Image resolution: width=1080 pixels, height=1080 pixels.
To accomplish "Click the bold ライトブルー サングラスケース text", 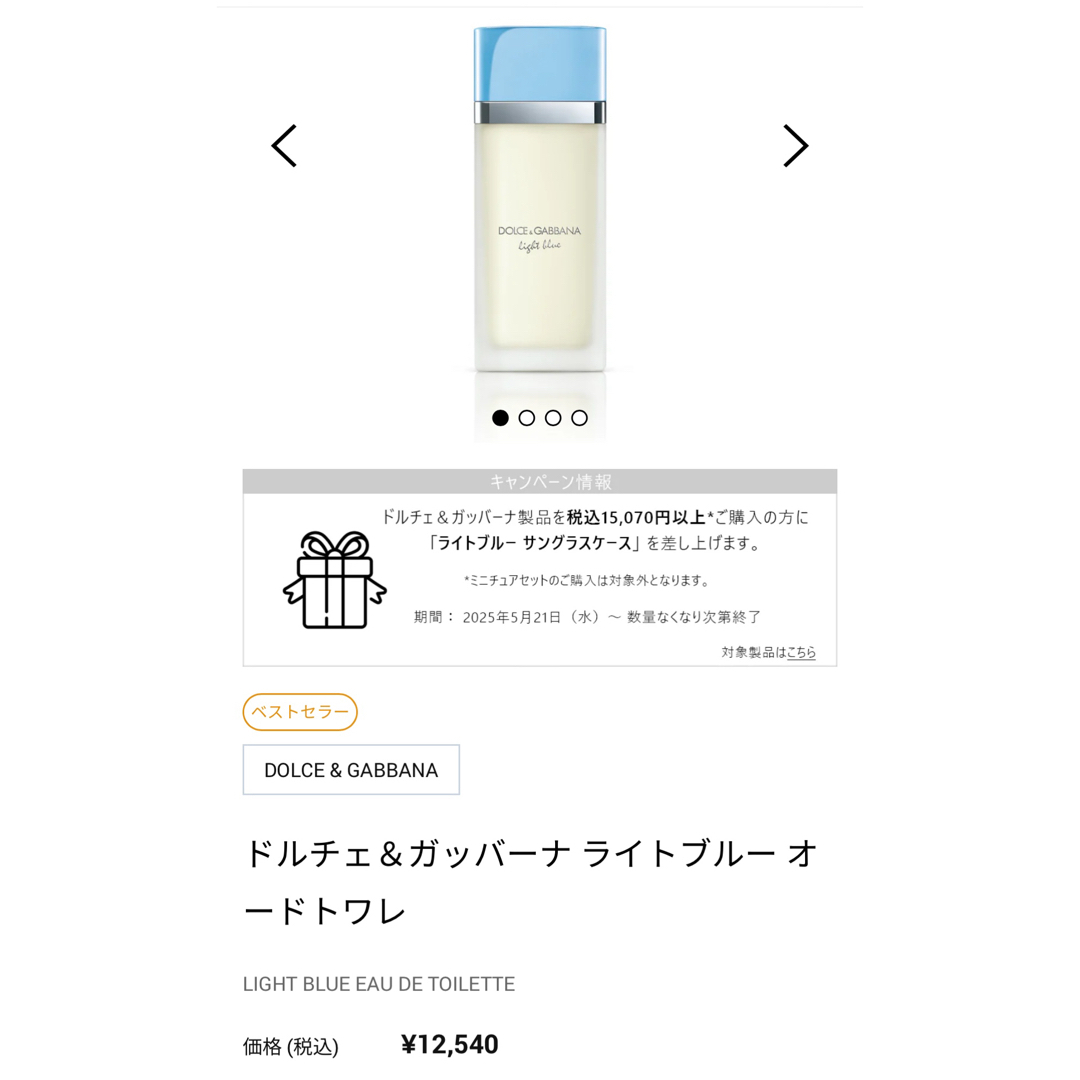I will click(x=534, y=543).
